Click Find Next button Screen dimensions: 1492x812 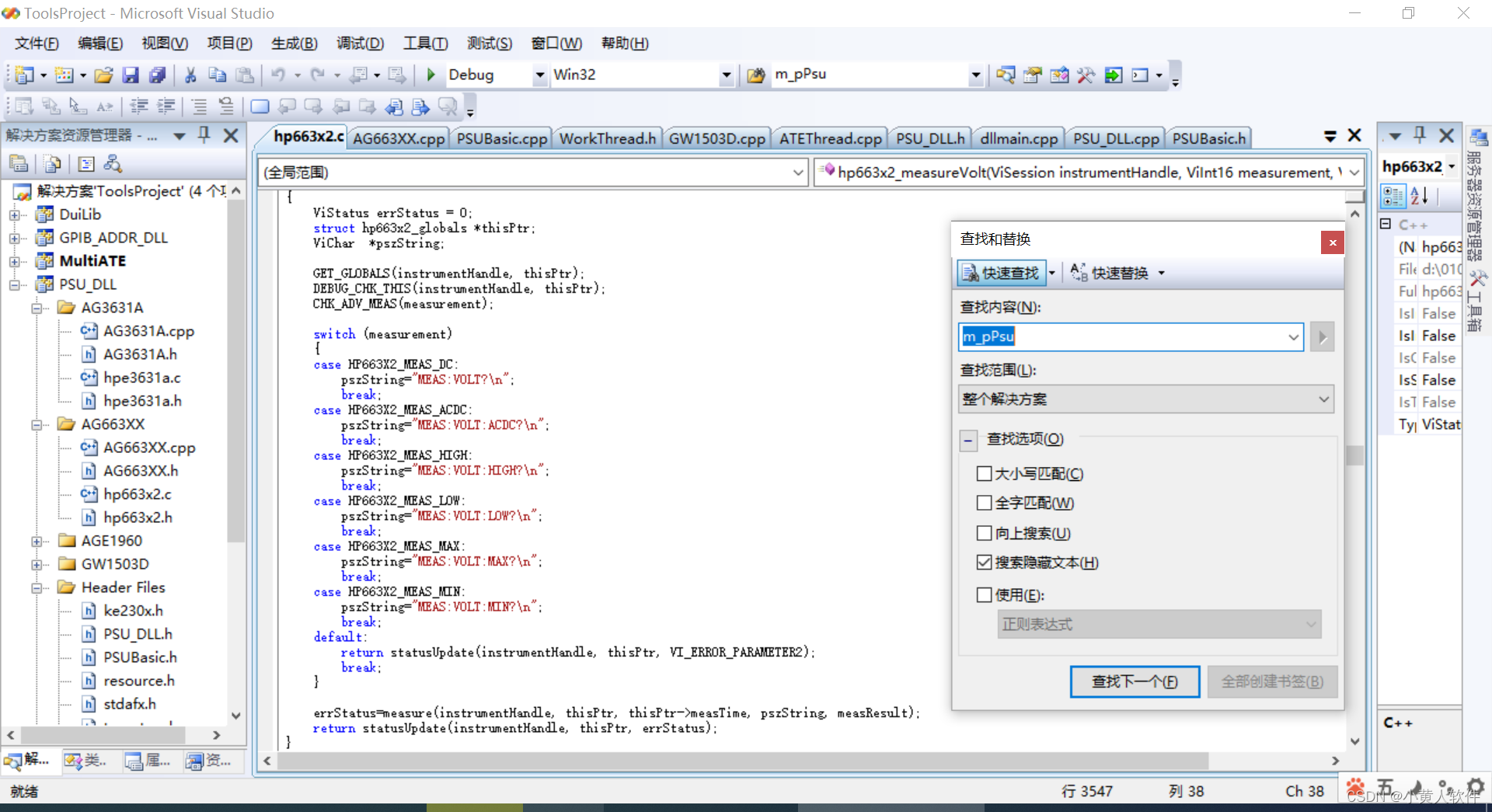pos(1135,681)
